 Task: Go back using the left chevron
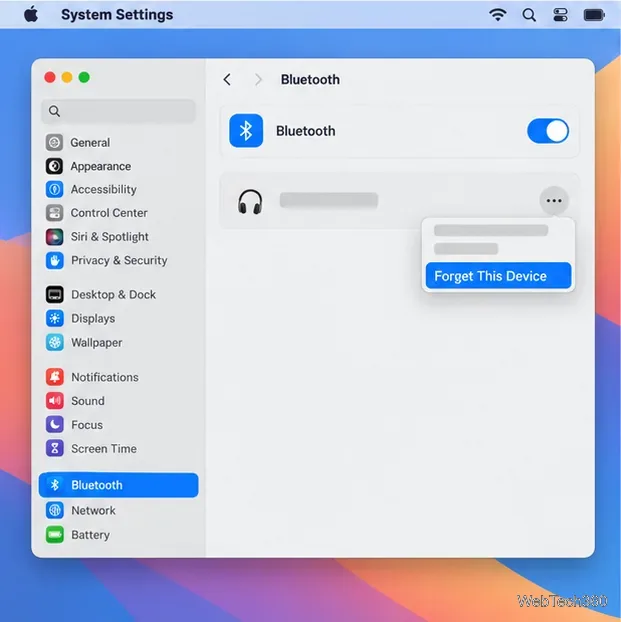coord(227,79)
